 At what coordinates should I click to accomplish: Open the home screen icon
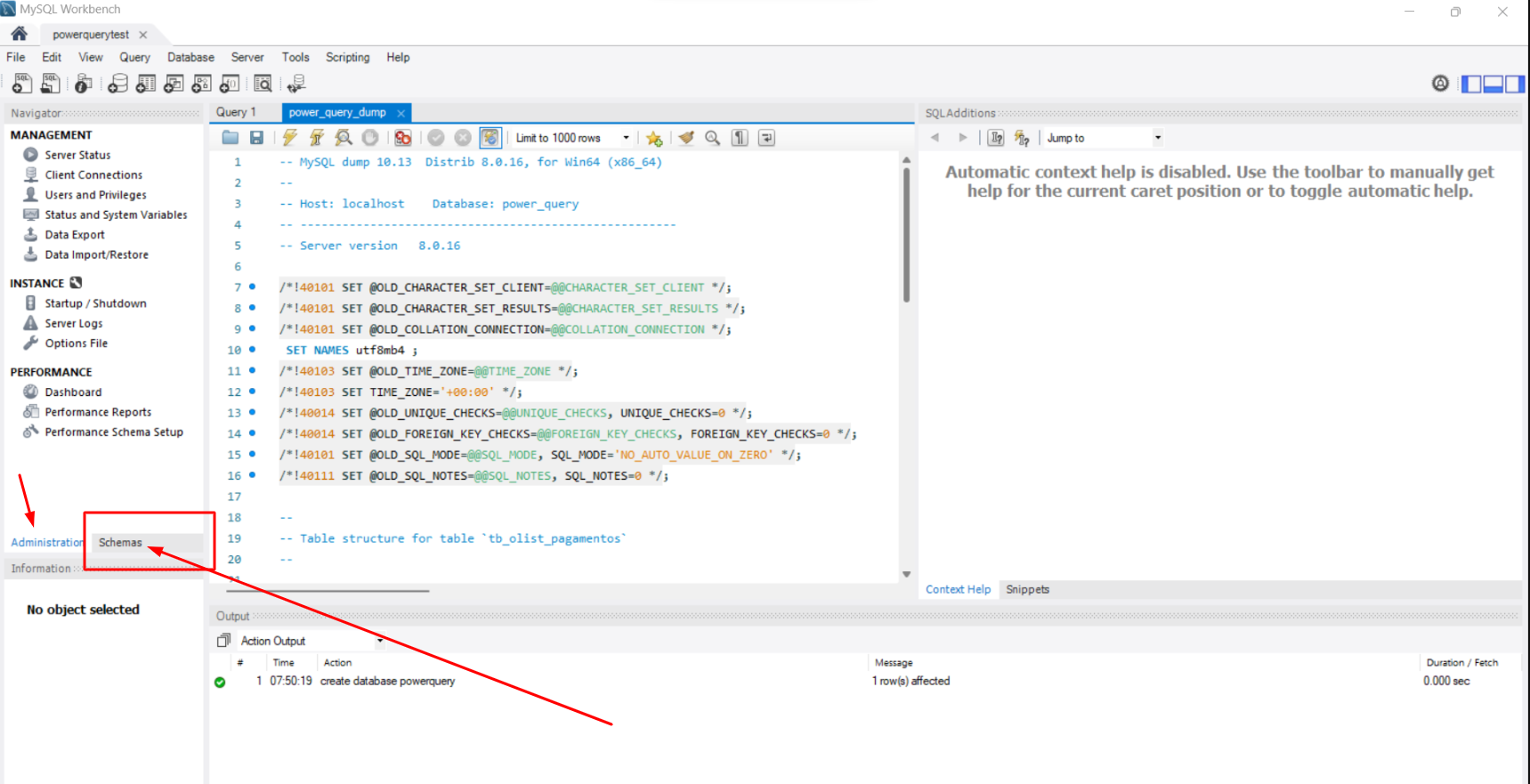19,34
